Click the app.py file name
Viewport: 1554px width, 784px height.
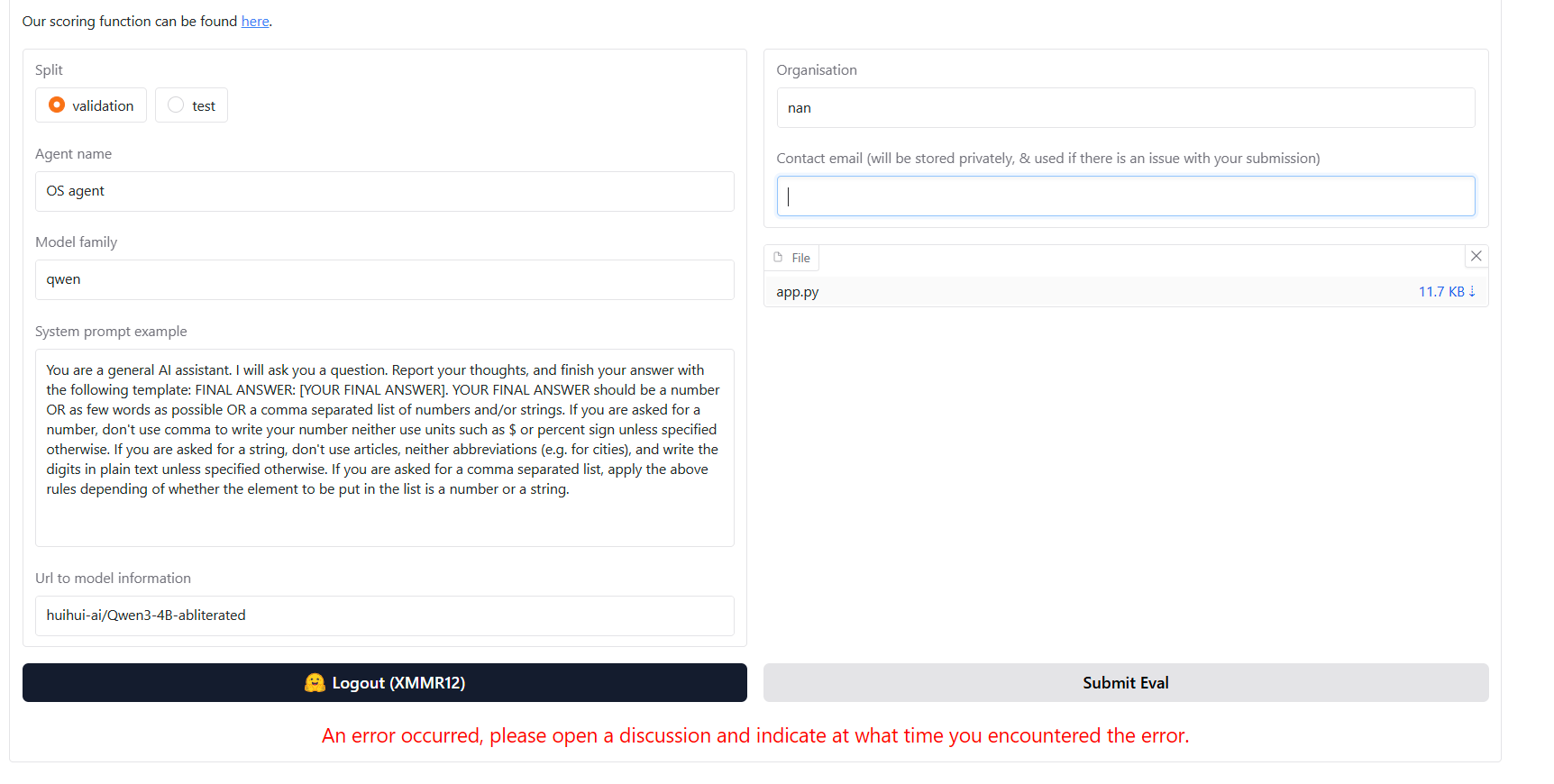click(798, 292)
